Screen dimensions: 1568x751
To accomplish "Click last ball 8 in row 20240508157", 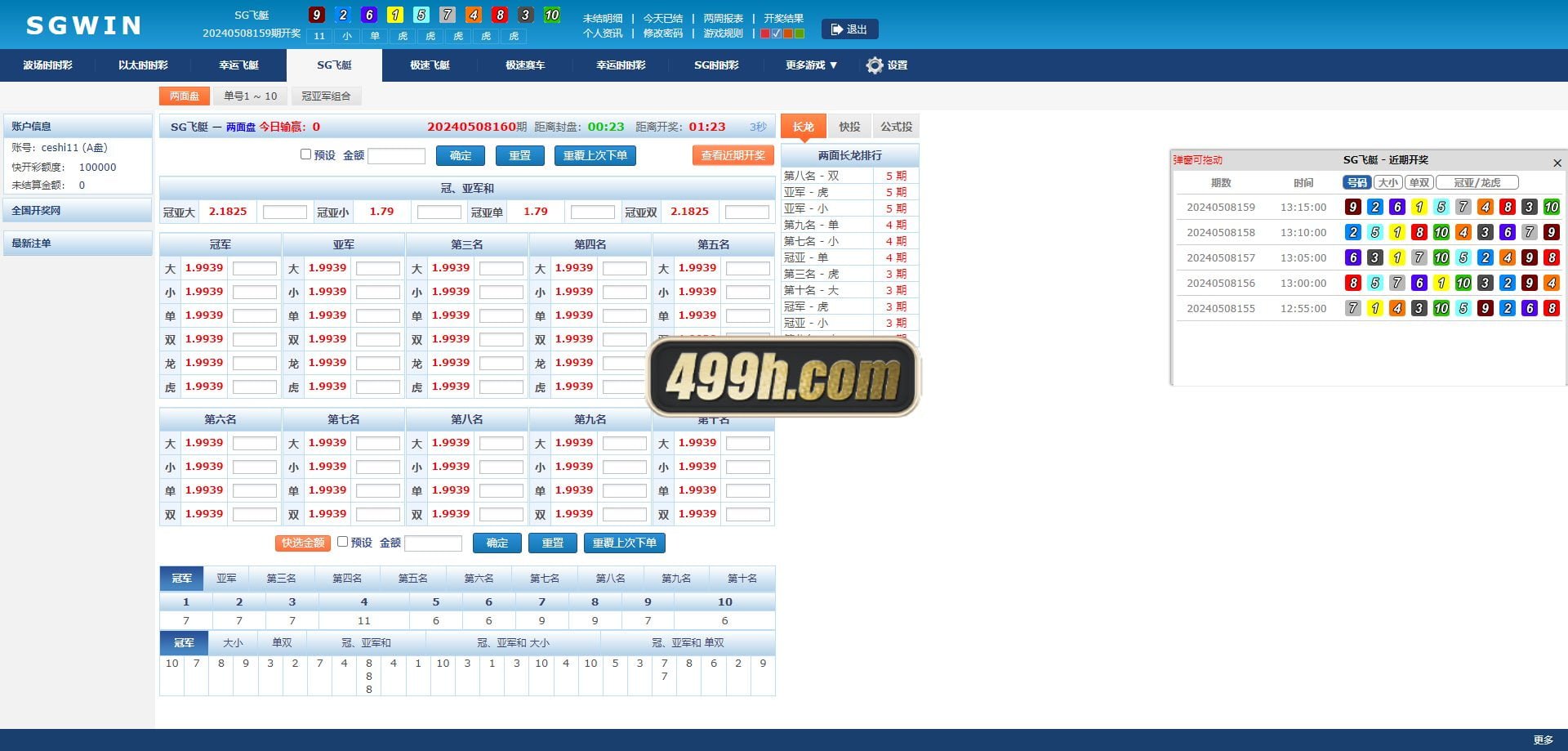I will tap(1552, 258).
